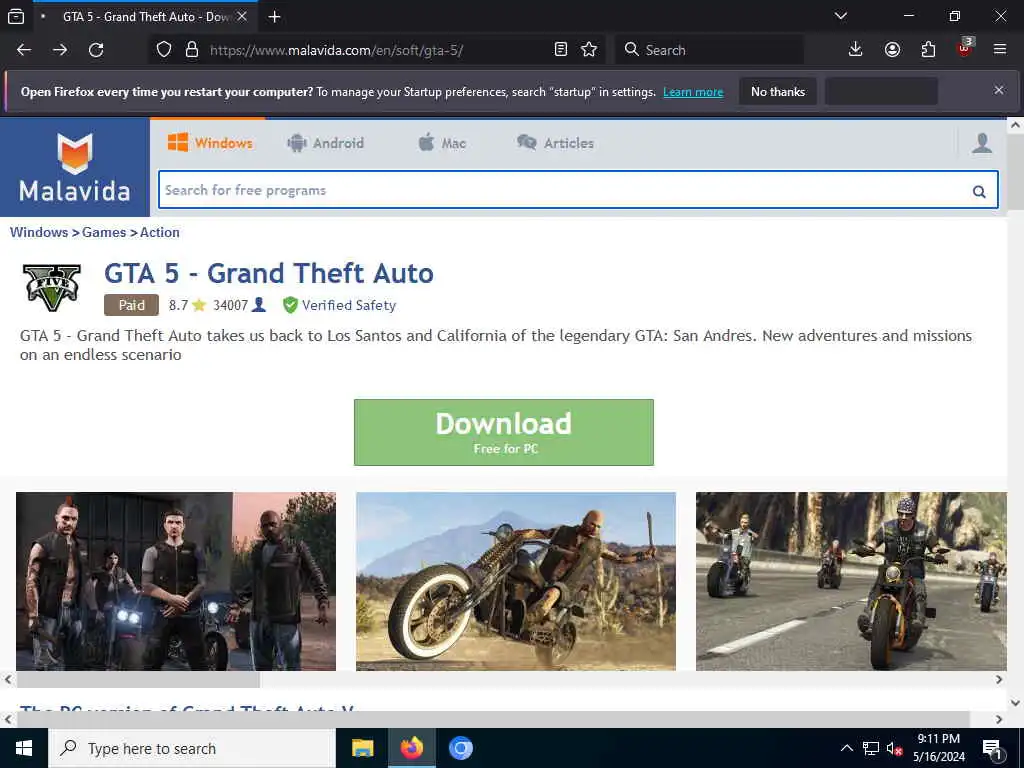Click the page vertical scrollbar
This screenshot has height=768, width=1024.
(1016, 171)
